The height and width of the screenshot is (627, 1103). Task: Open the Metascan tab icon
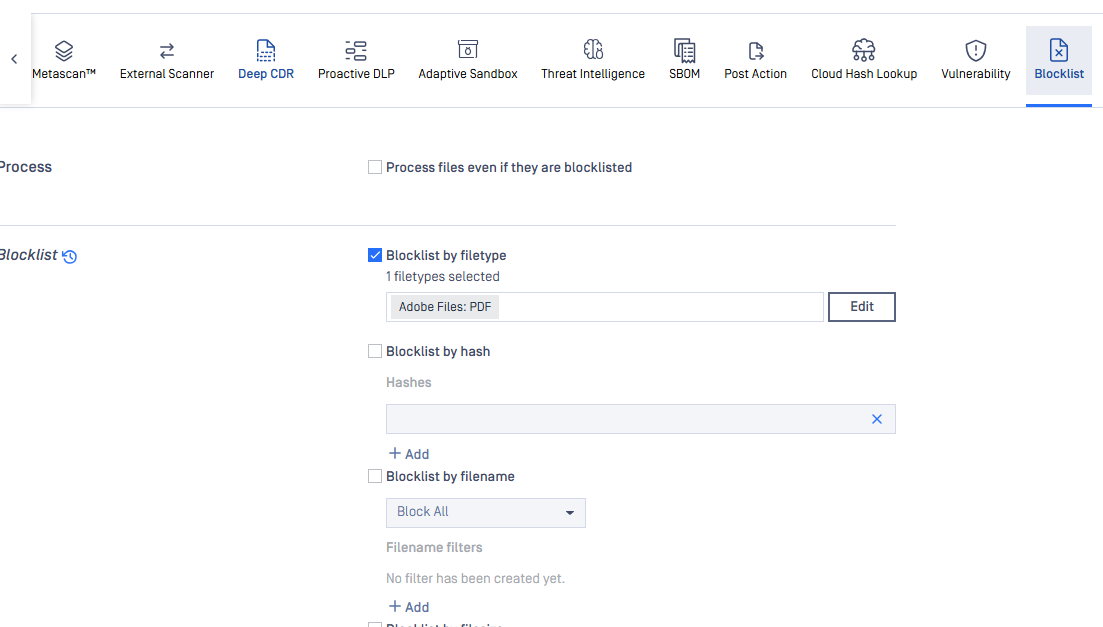(x=64, y=50)
